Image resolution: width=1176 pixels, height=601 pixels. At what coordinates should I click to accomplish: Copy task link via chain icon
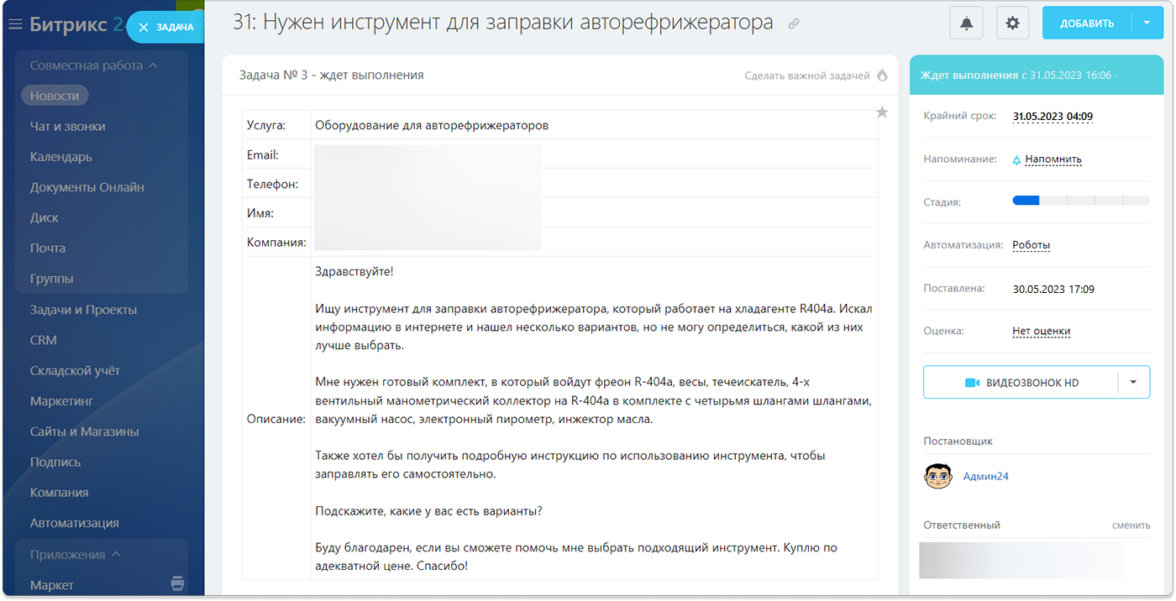[794, 24]
